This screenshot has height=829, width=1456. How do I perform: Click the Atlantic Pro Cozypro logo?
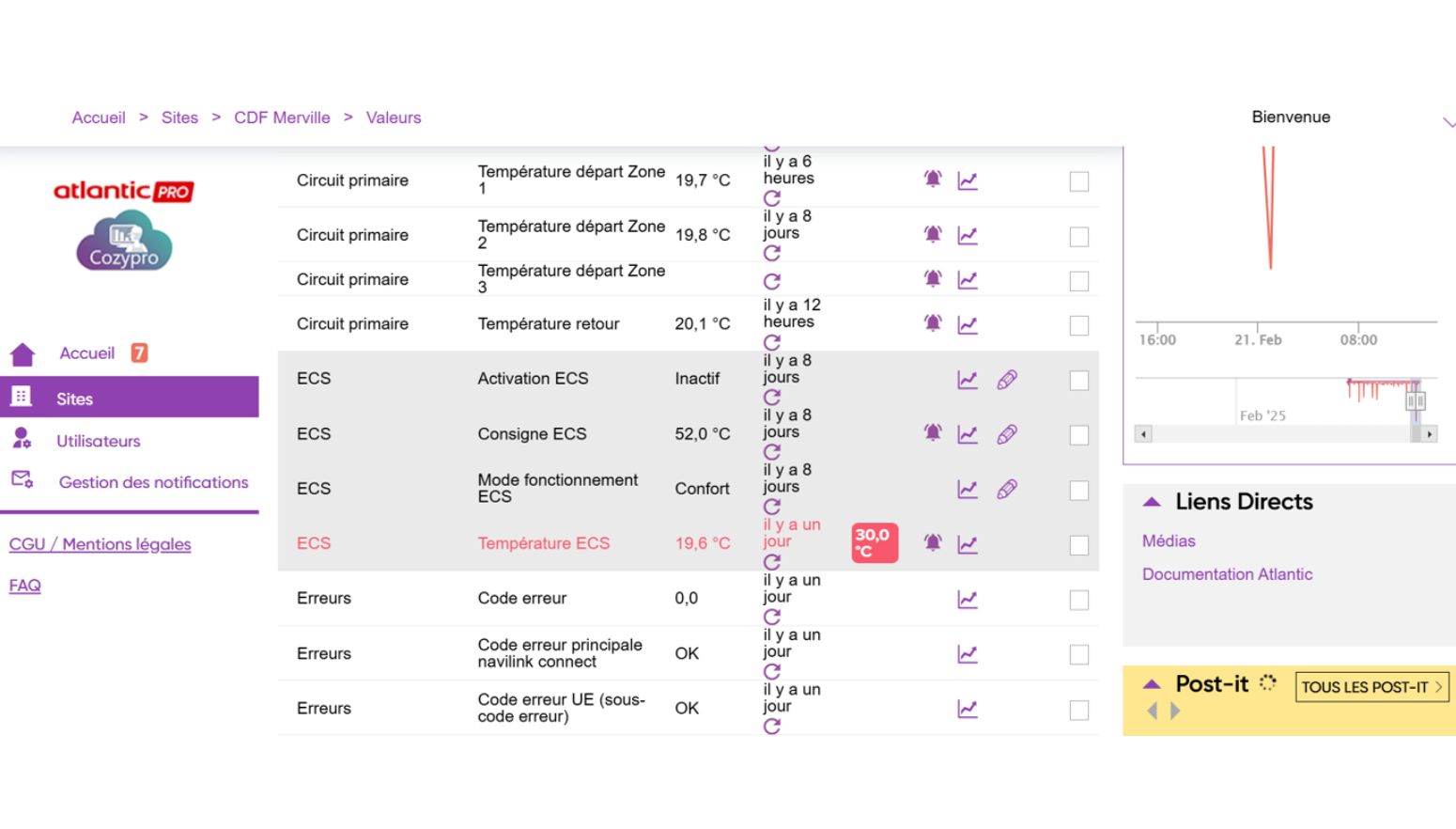(x=124, y=226)
